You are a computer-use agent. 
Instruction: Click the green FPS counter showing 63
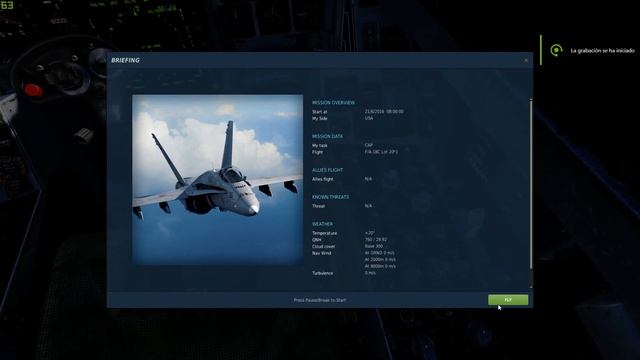(x=7, y=5)
